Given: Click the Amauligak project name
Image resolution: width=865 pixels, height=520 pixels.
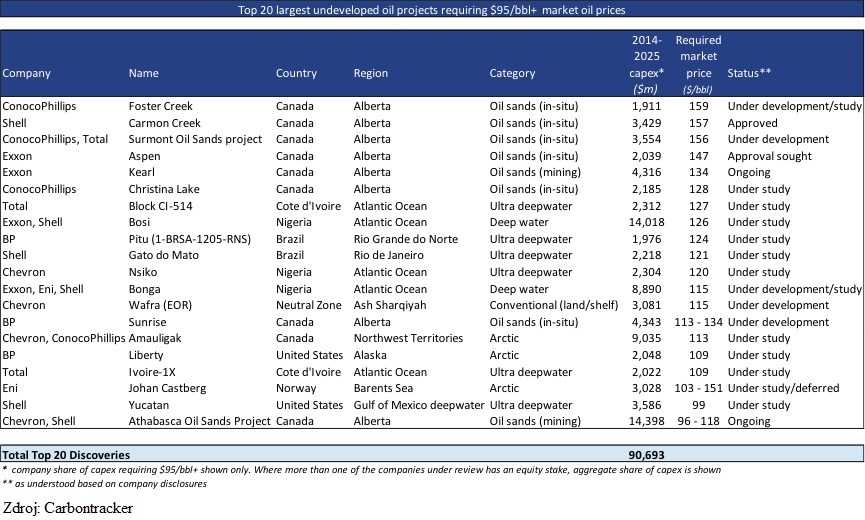Looking at the screenshot, I should point(155,338).
